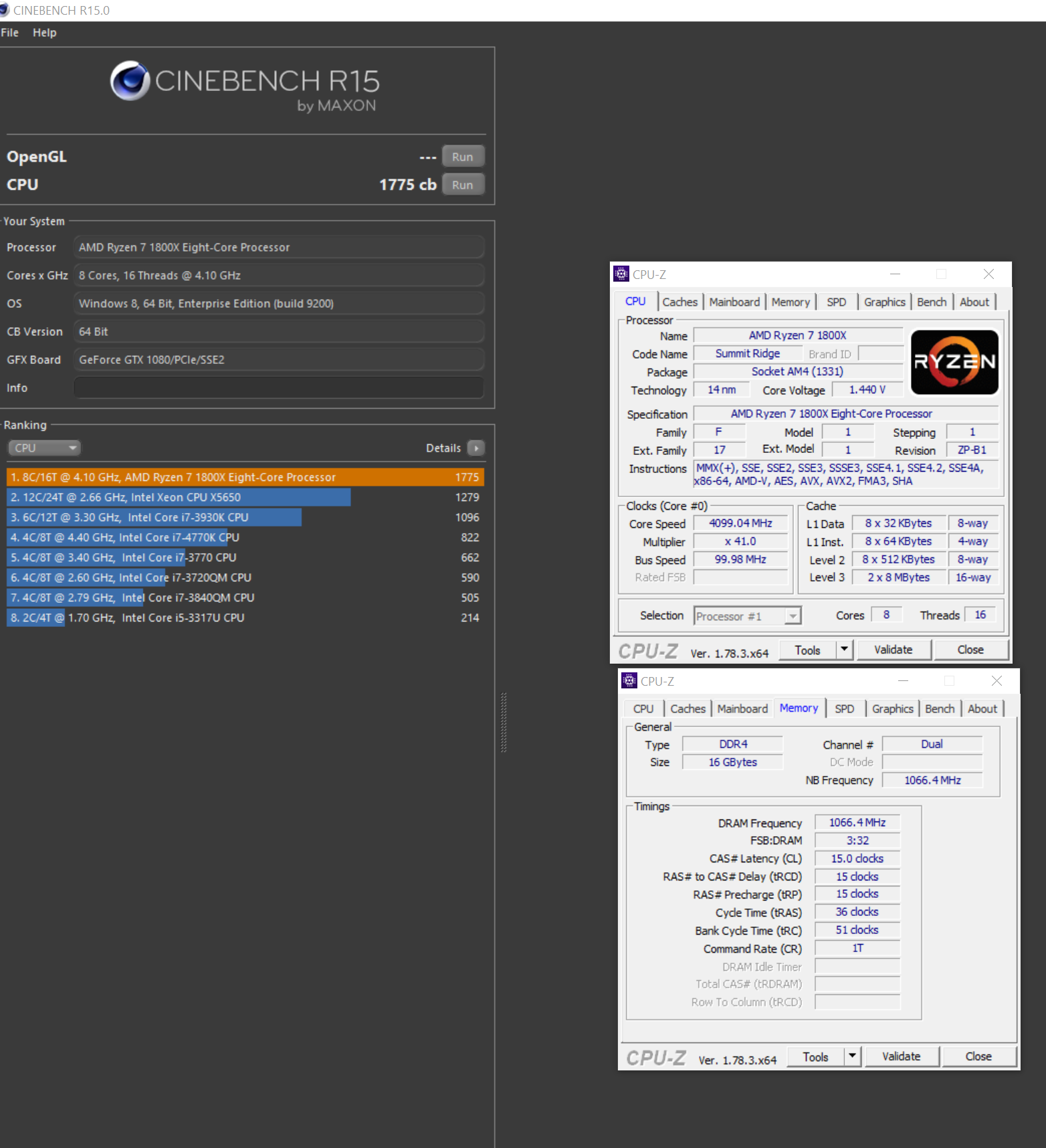This screenshot has height=1148, width=1046.
Task: Click Tools button in top CPU-Z window
Action: 807,650
